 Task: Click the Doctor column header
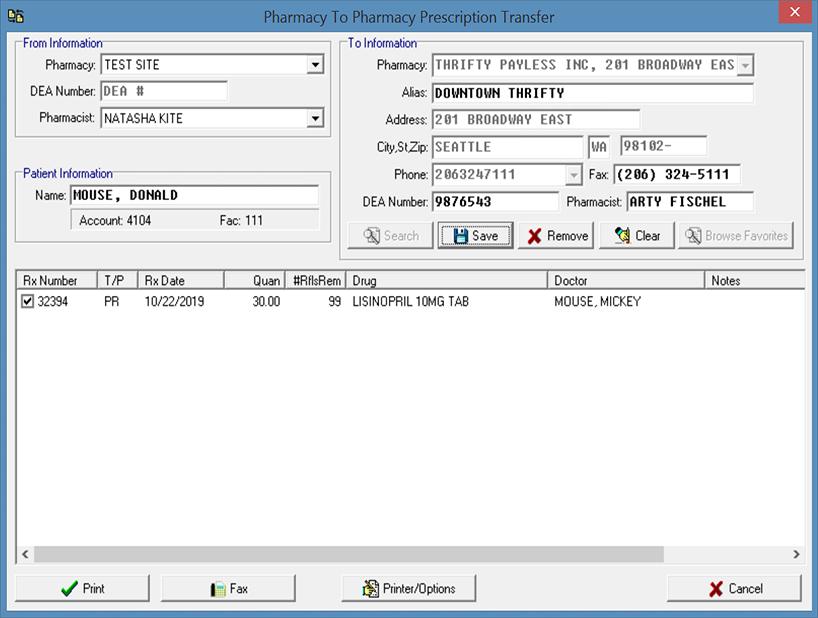pyautogui.click(x=625, y=281)
